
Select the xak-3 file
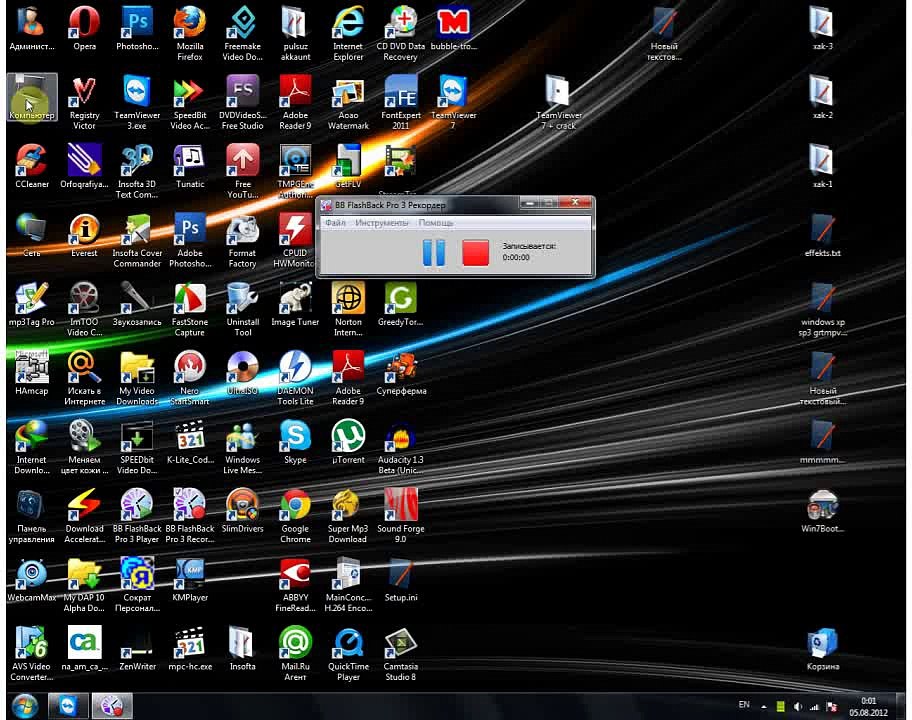click(x=822, y=28)
